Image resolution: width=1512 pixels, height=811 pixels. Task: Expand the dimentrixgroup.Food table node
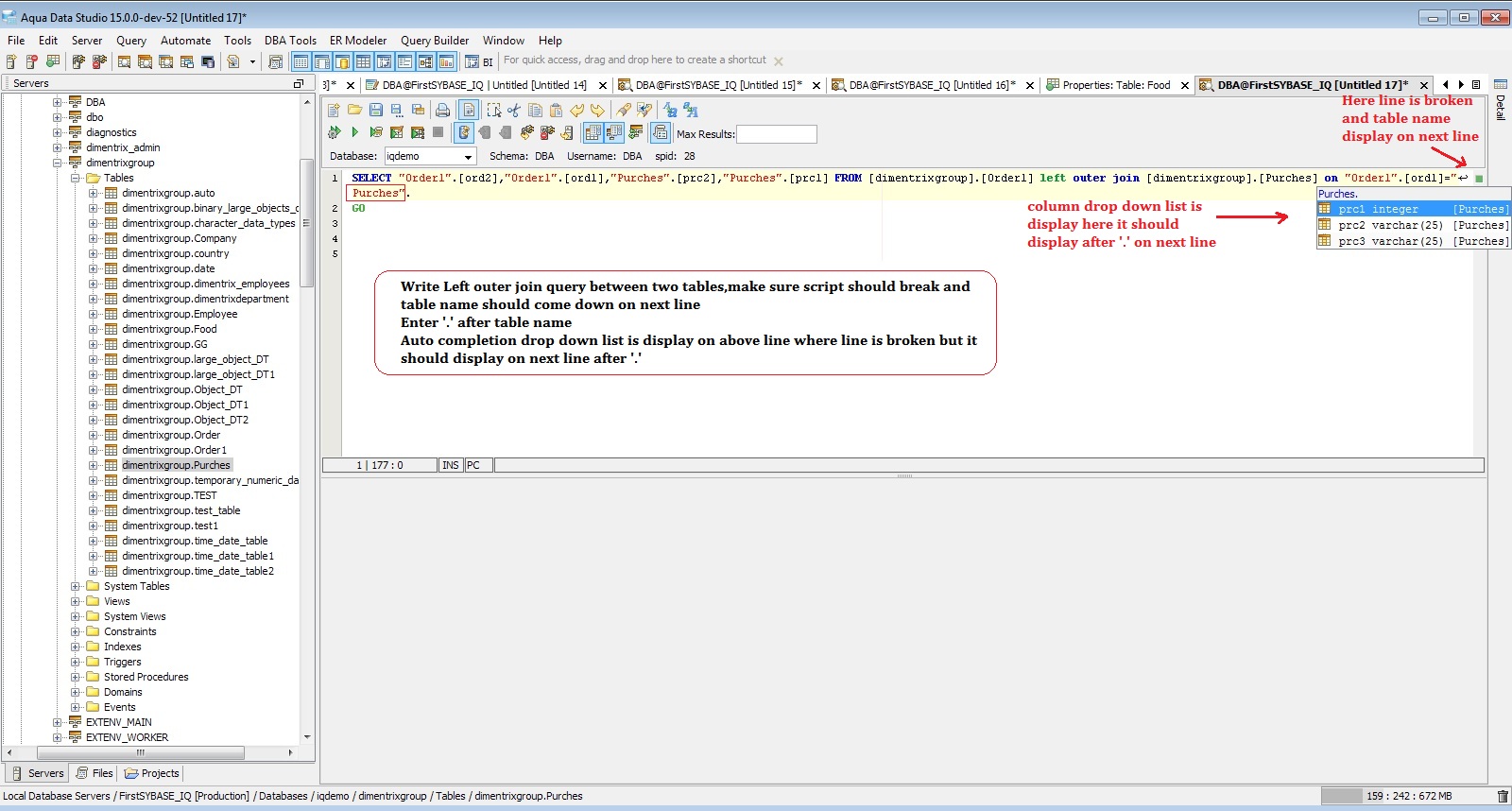pos(94,329)
